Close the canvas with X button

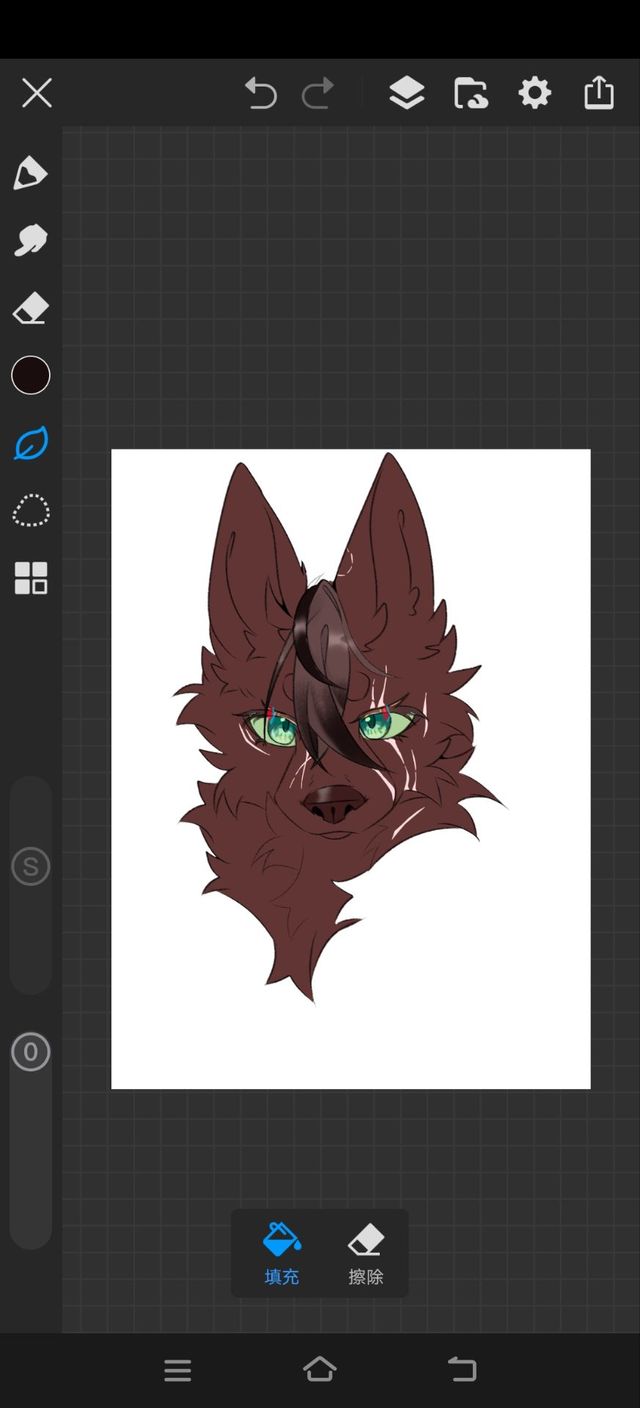pyautogui.click(x=37, y=94)
